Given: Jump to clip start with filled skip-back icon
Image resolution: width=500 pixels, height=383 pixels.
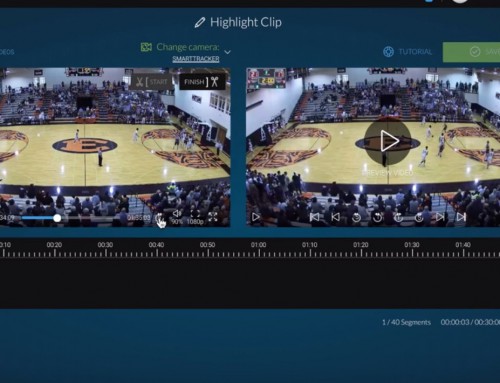Looking at the screenshot, I should (x=314, y=217).
